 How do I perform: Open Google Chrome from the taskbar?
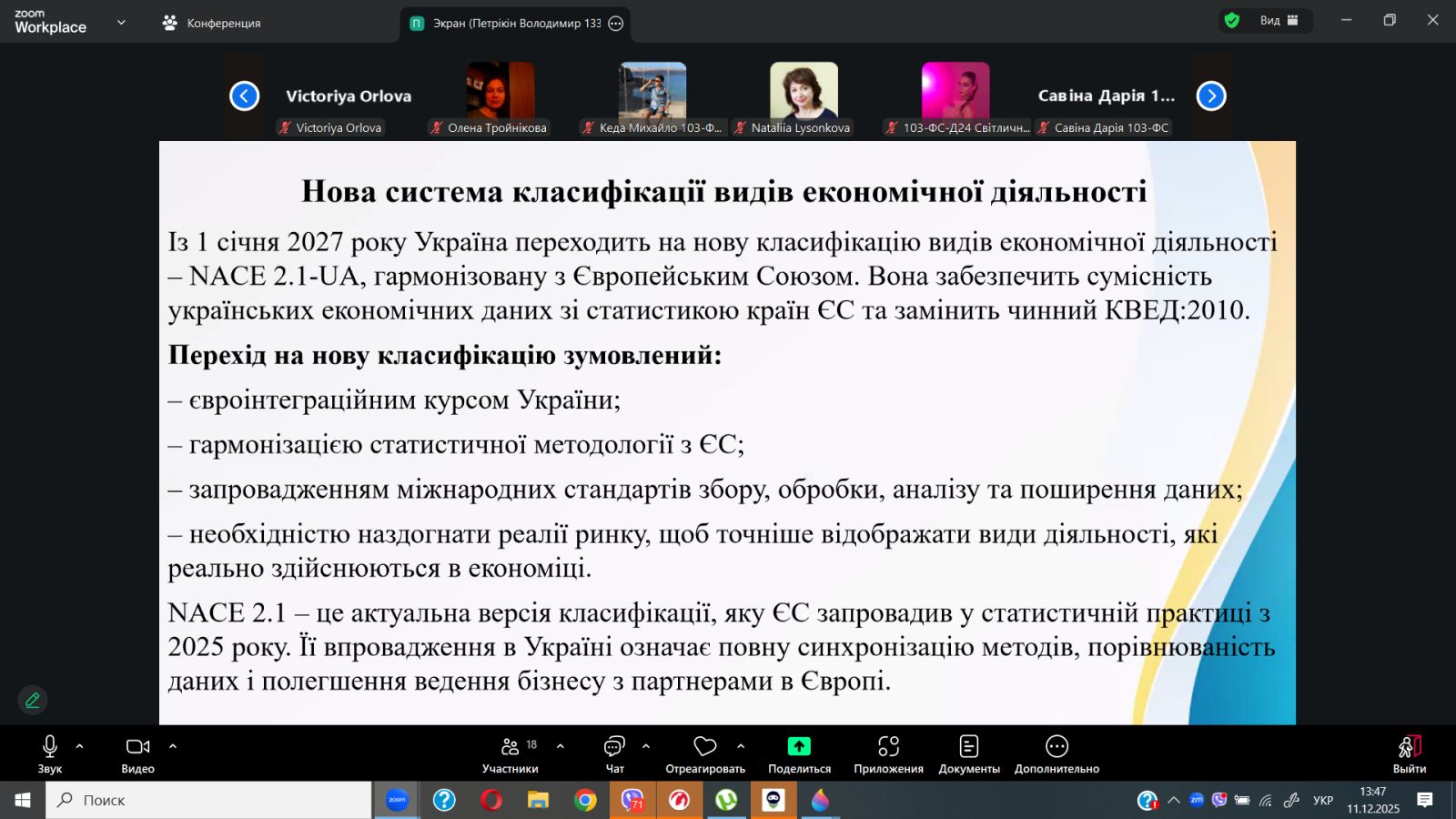click(x=585, y=800)
